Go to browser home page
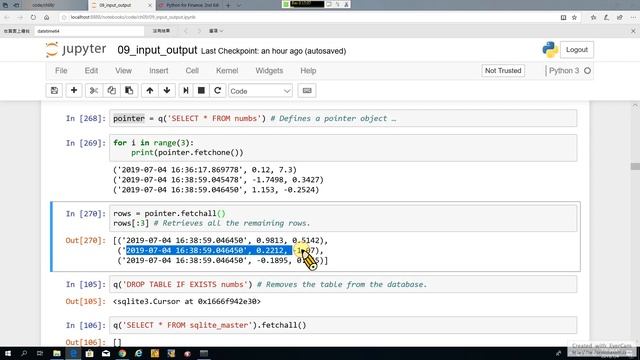The width and height of the screenshot is (640, 360). (47, 18)
